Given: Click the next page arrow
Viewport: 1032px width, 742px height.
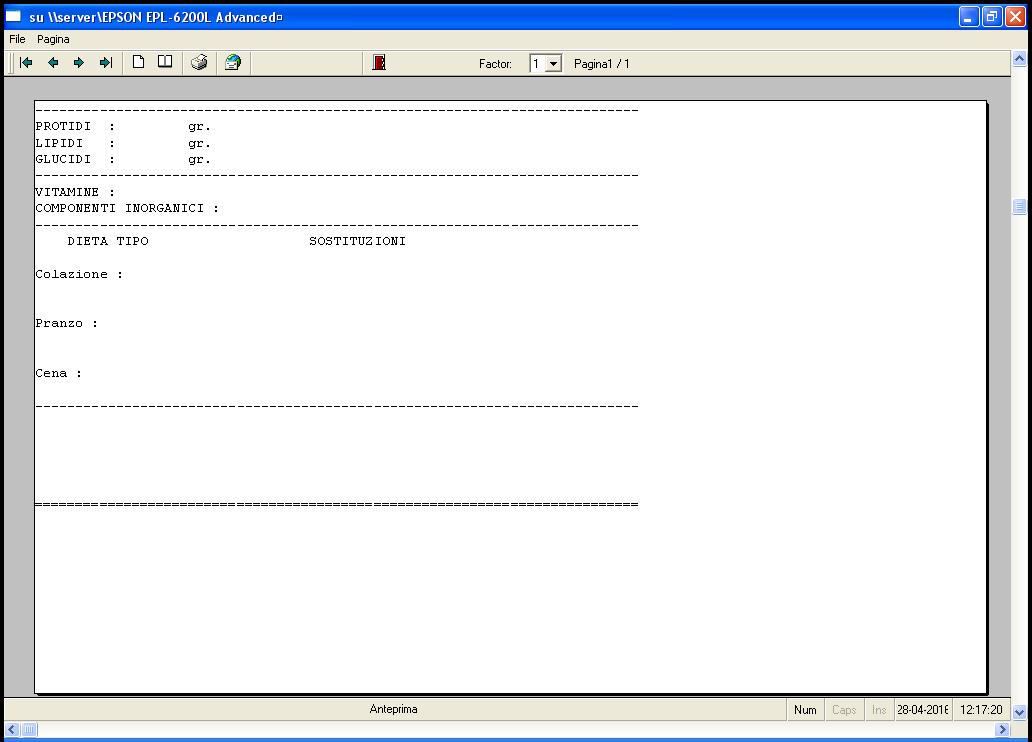Looking at the screenshot, I should (79, 63).
